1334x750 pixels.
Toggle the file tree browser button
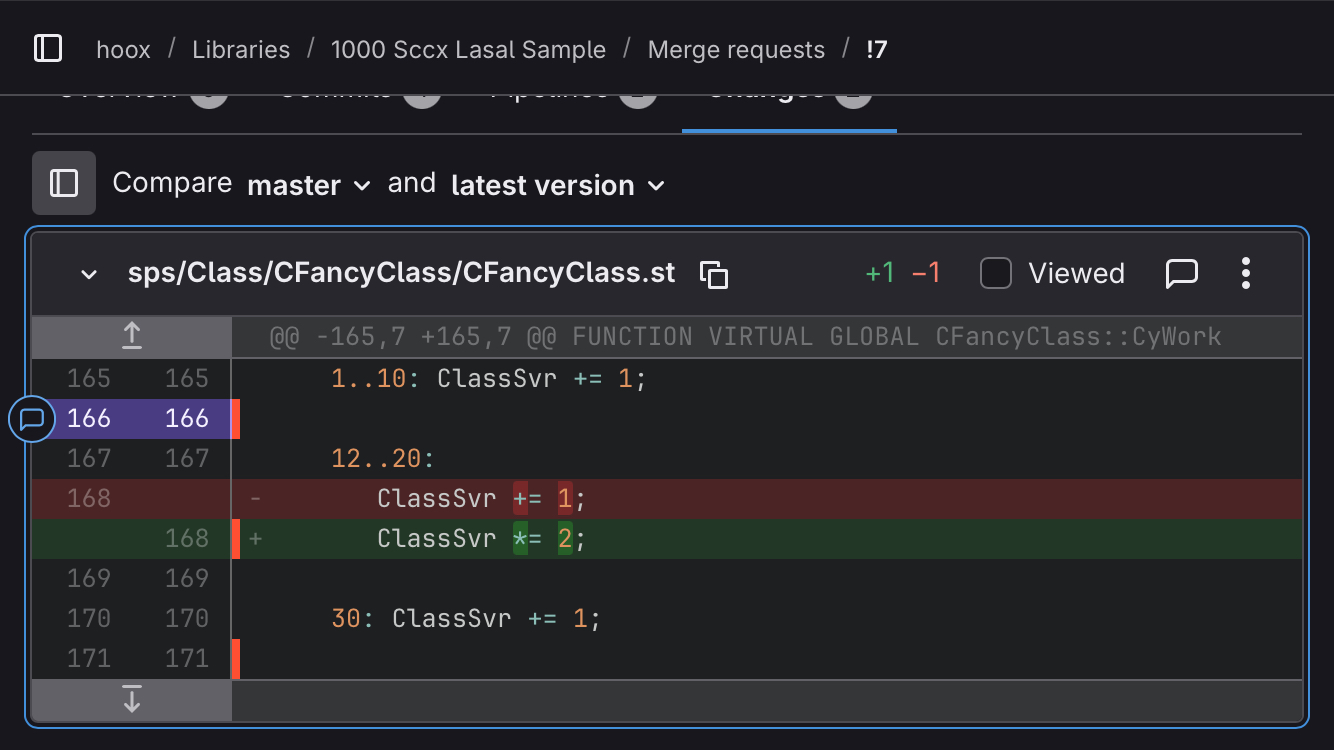[64, 183]
